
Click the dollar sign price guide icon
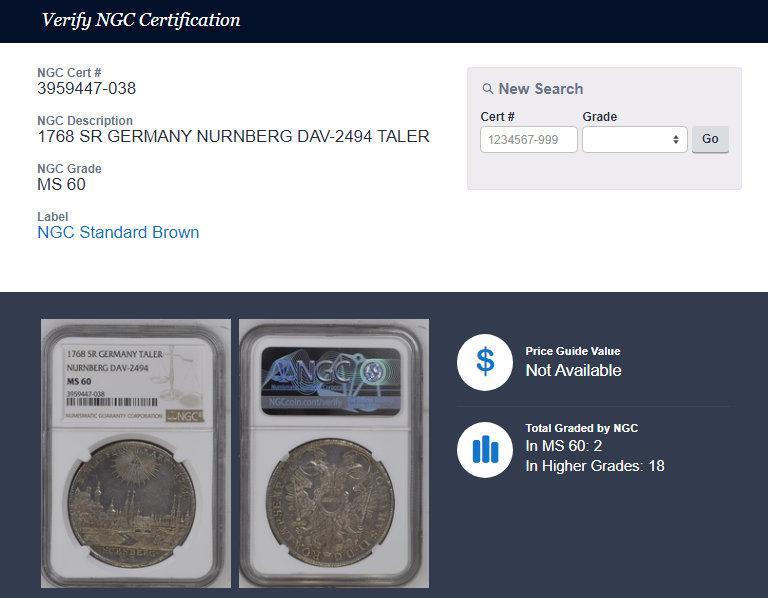tap(485, 362)
